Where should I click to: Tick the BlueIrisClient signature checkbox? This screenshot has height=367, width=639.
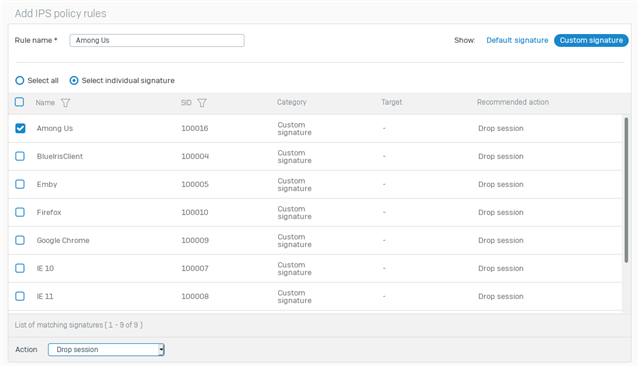coord(20,156)
